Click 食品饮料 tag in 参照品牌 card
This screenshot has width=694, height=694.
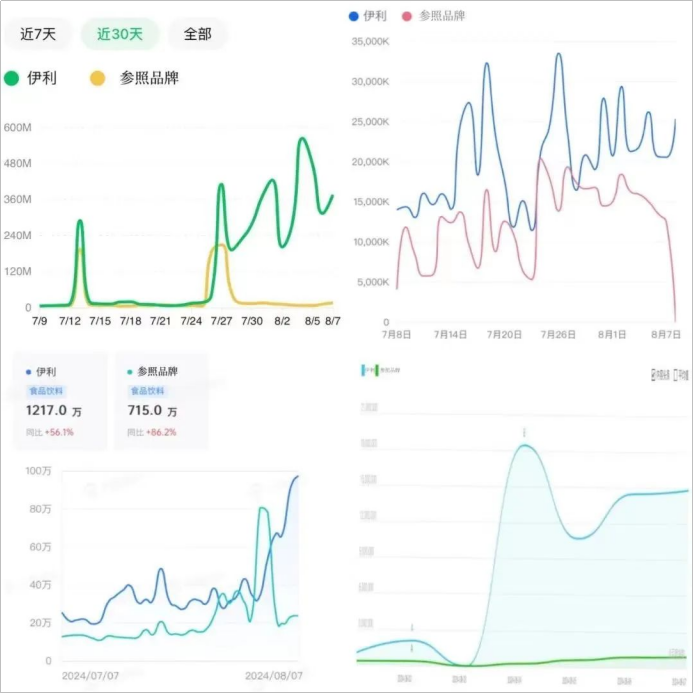click(147, 391)
